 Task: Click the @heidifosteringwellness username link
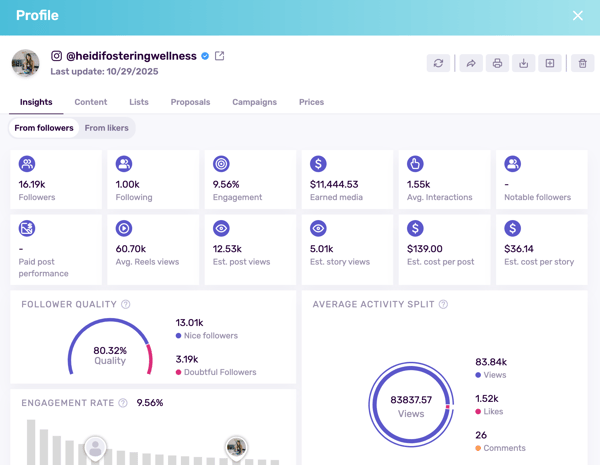click(131, 56)
